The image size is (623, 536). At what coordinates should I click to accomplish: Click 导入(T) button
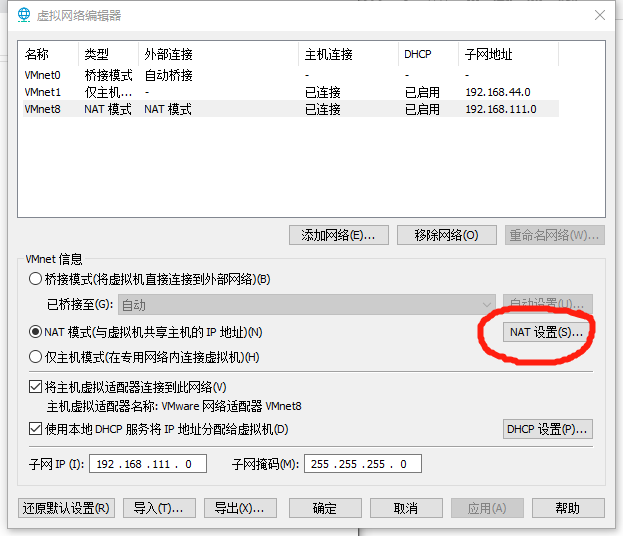pos(159,508)
